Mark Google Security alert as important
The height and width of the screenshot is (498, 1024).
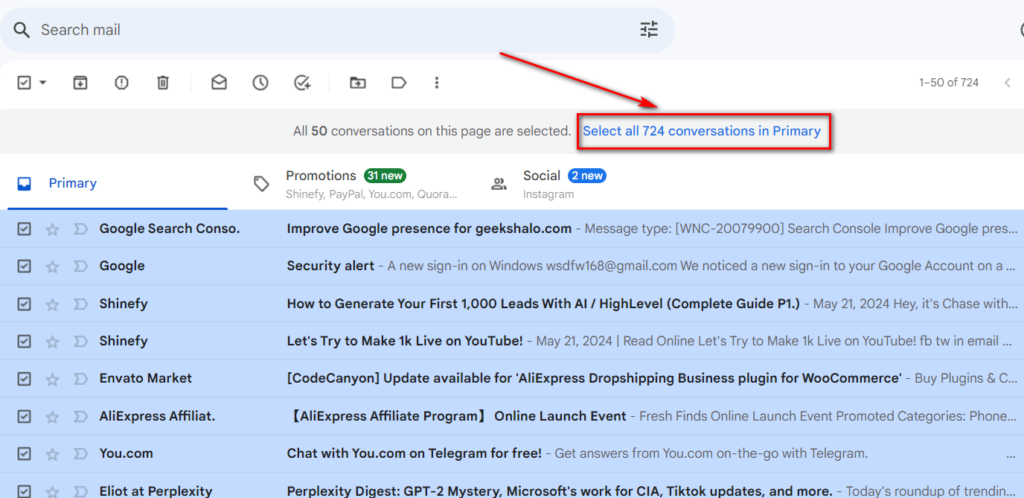click(80, 266)
